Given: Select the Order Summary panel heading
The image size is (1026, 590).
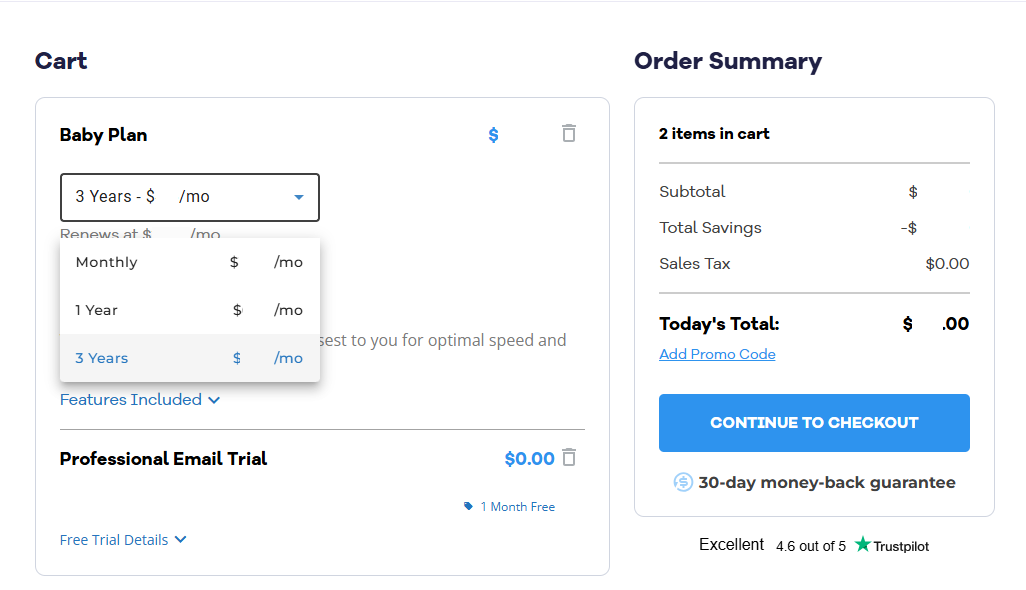Looking at the screenshot, I should [726, 61].
